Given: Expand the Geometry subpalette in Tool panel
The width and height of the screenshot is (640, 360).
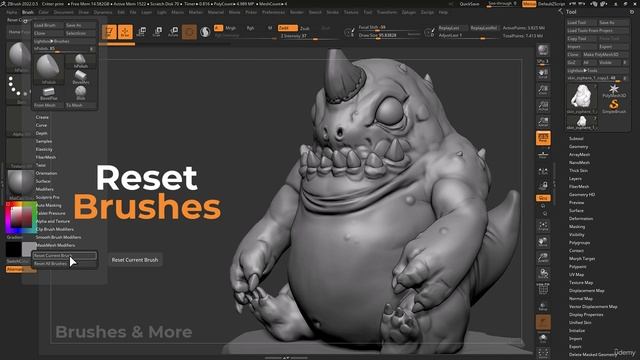Looking at the screenshot, I should [578, 147].
